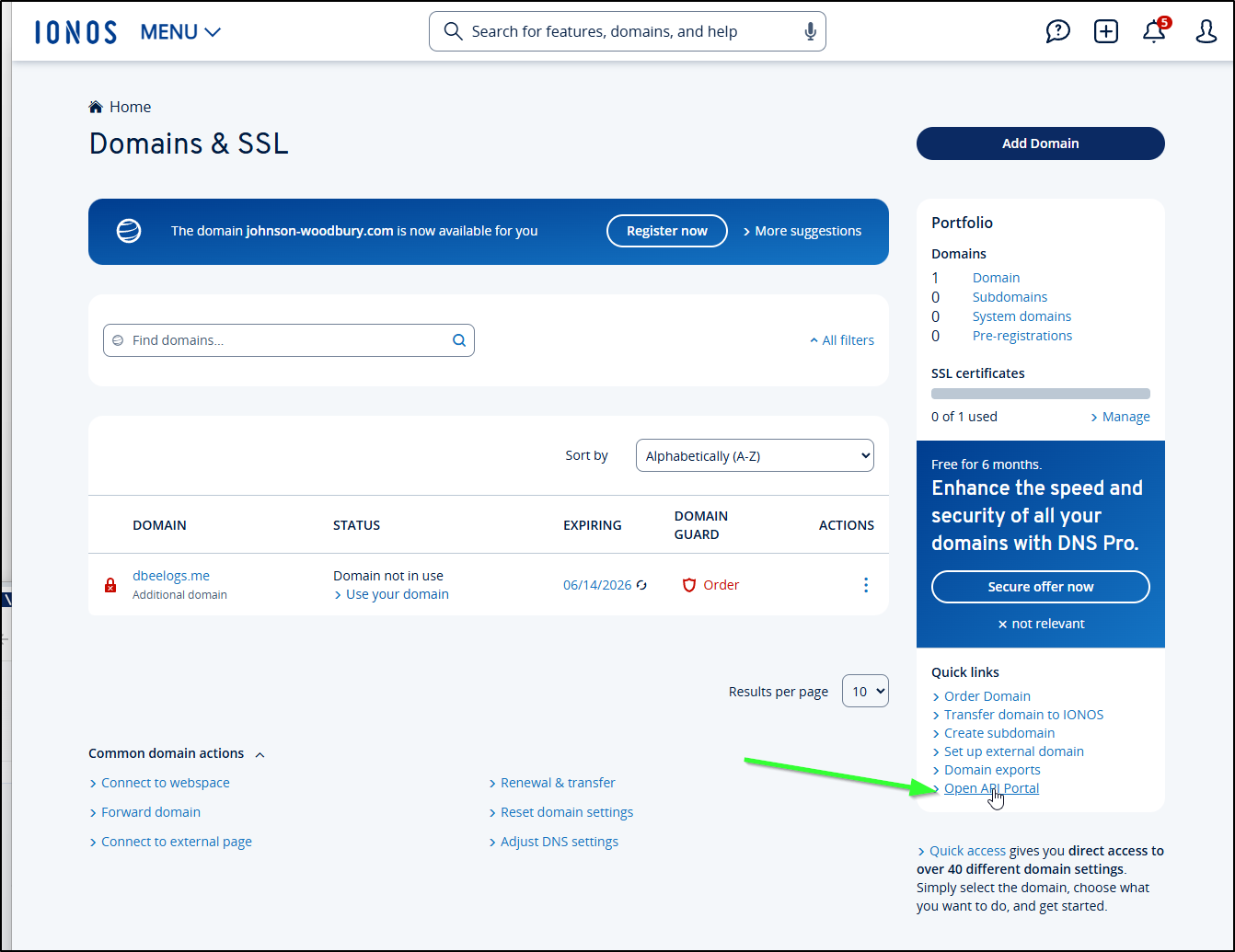
Task: Open the Sort by Alphabetically dropdown
Action: point(754,455)
